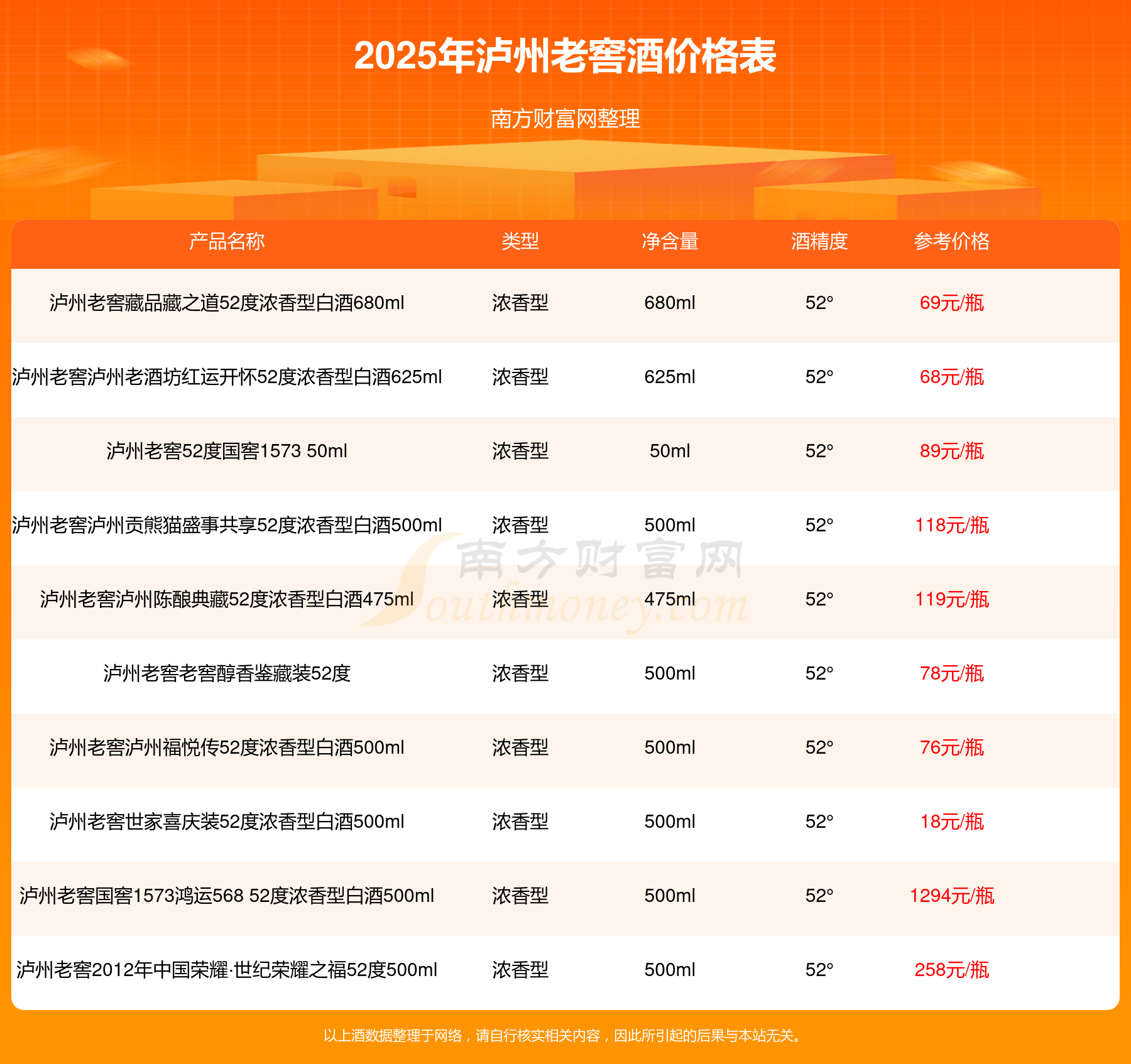Click '500ml' net content in 258元/瓶 row
The height and width of the screenshot is (1064, 1131).
tap(670, 970)
